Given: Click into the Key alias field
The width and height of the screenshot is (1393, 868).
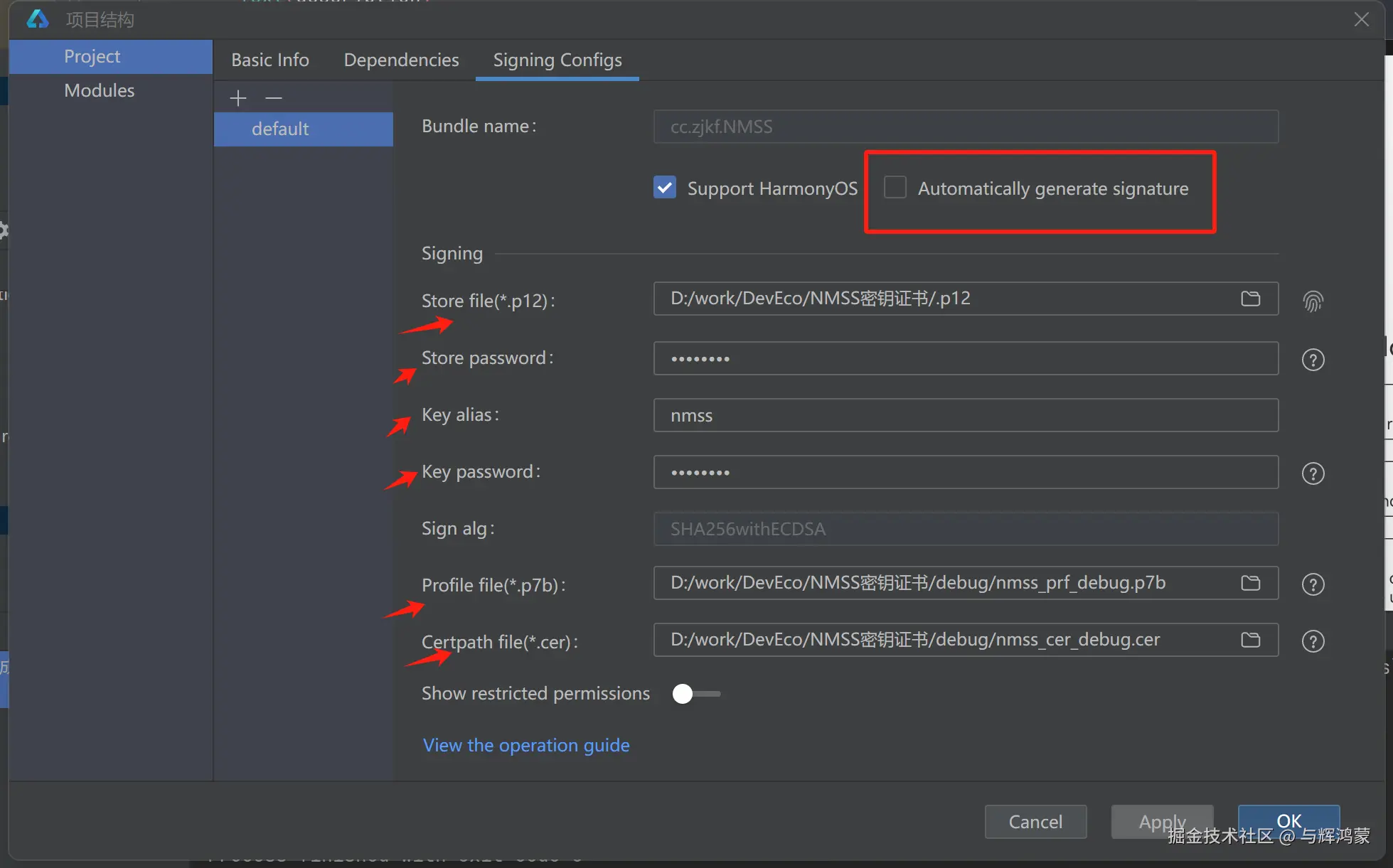Looking at the screenshot, I should [x=965, y=415].
